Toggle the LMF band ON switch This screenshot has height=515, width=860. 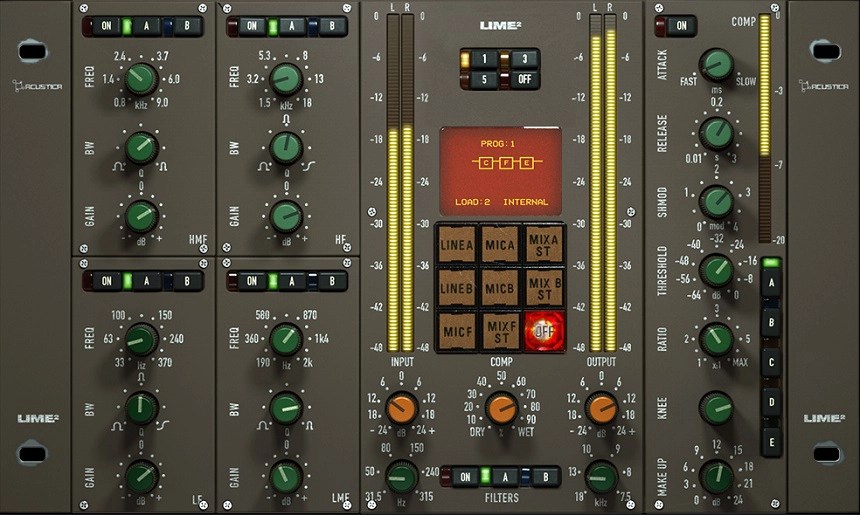252,281
